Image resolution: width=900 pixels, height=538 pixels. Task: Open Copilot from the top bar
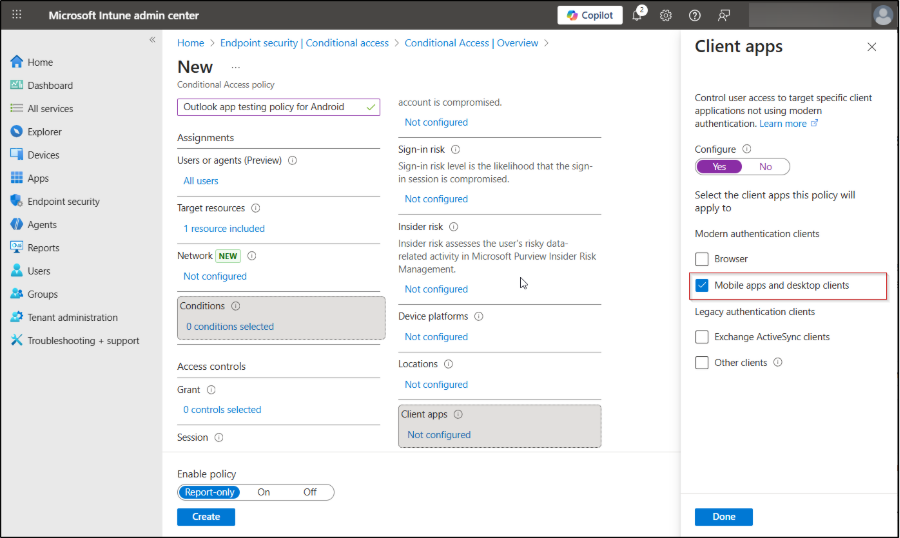pyautogui.click(x=589, y=16)
